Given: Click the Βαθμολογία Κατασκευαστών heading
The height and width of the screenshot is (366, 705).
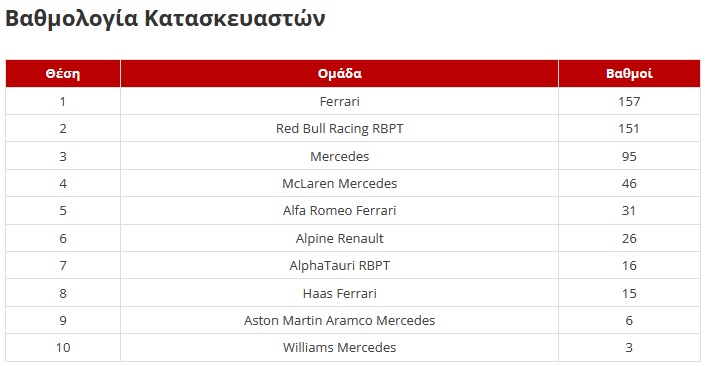Looking at the screenshot, I should (165, 19).
